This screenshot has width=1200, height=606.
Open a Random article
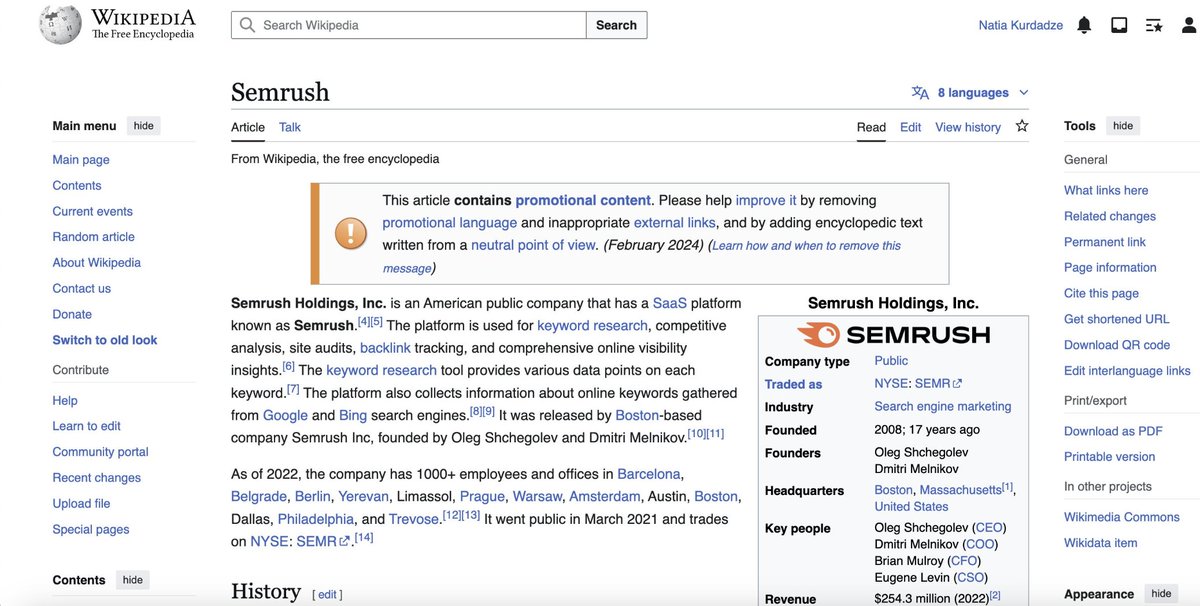pyautogui.click(x=93, y=237)
